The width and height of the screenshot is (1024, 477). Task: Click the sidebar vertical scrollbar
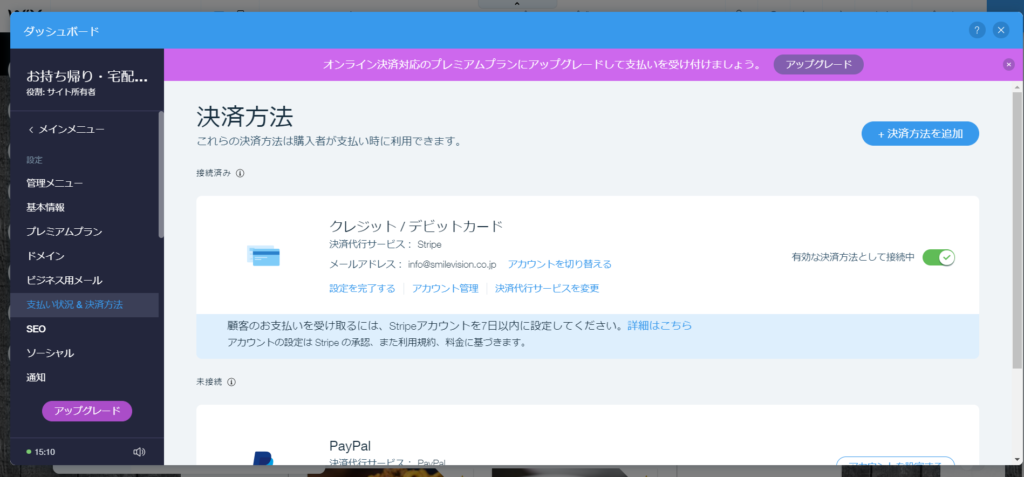(x=161, y=174)
